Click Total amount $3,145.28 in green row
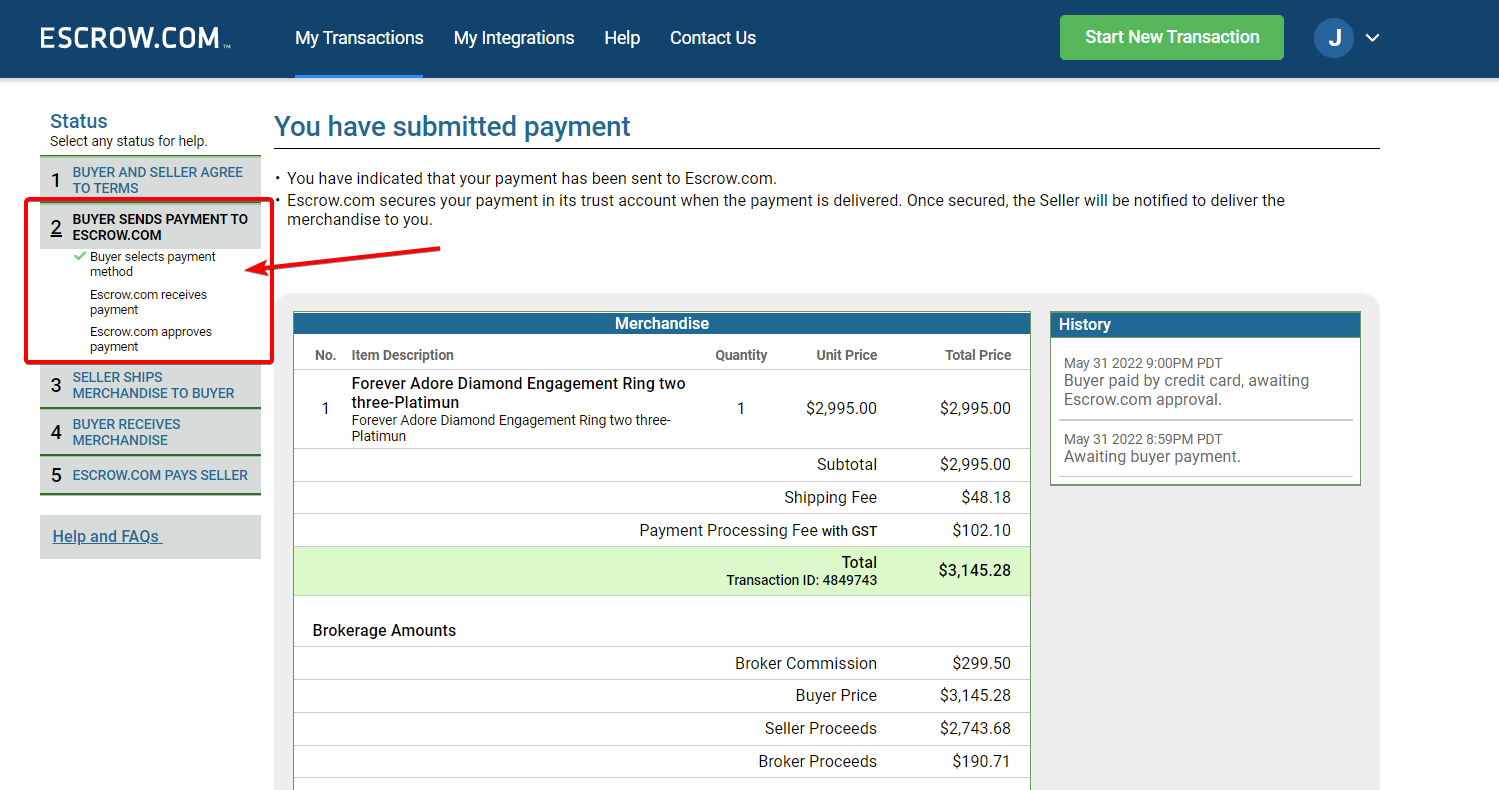The image size is (1499, 790). click(x=974, y=570)
